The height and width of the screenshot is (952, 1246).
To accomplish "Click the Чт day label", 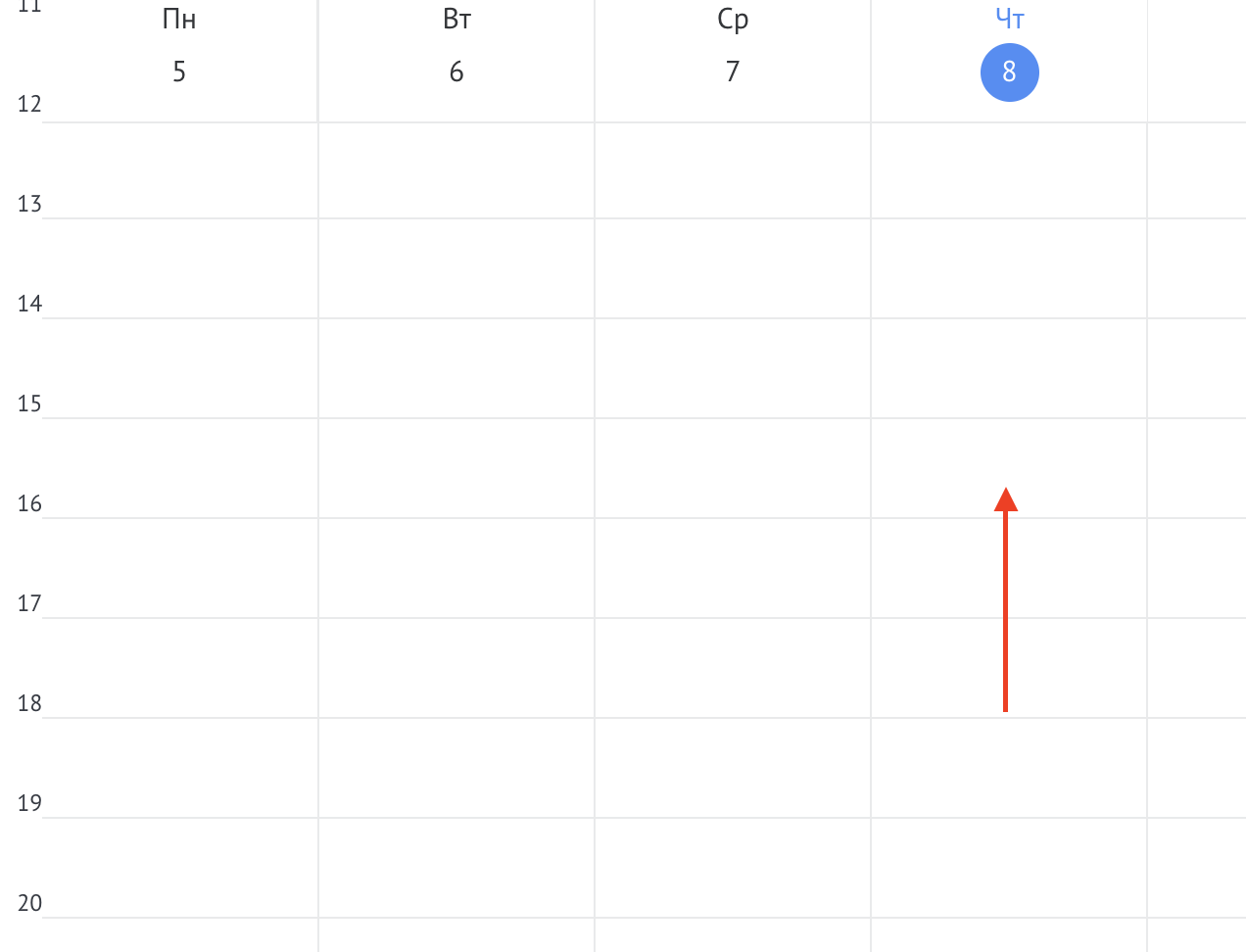I will [x=1009, y=19].
